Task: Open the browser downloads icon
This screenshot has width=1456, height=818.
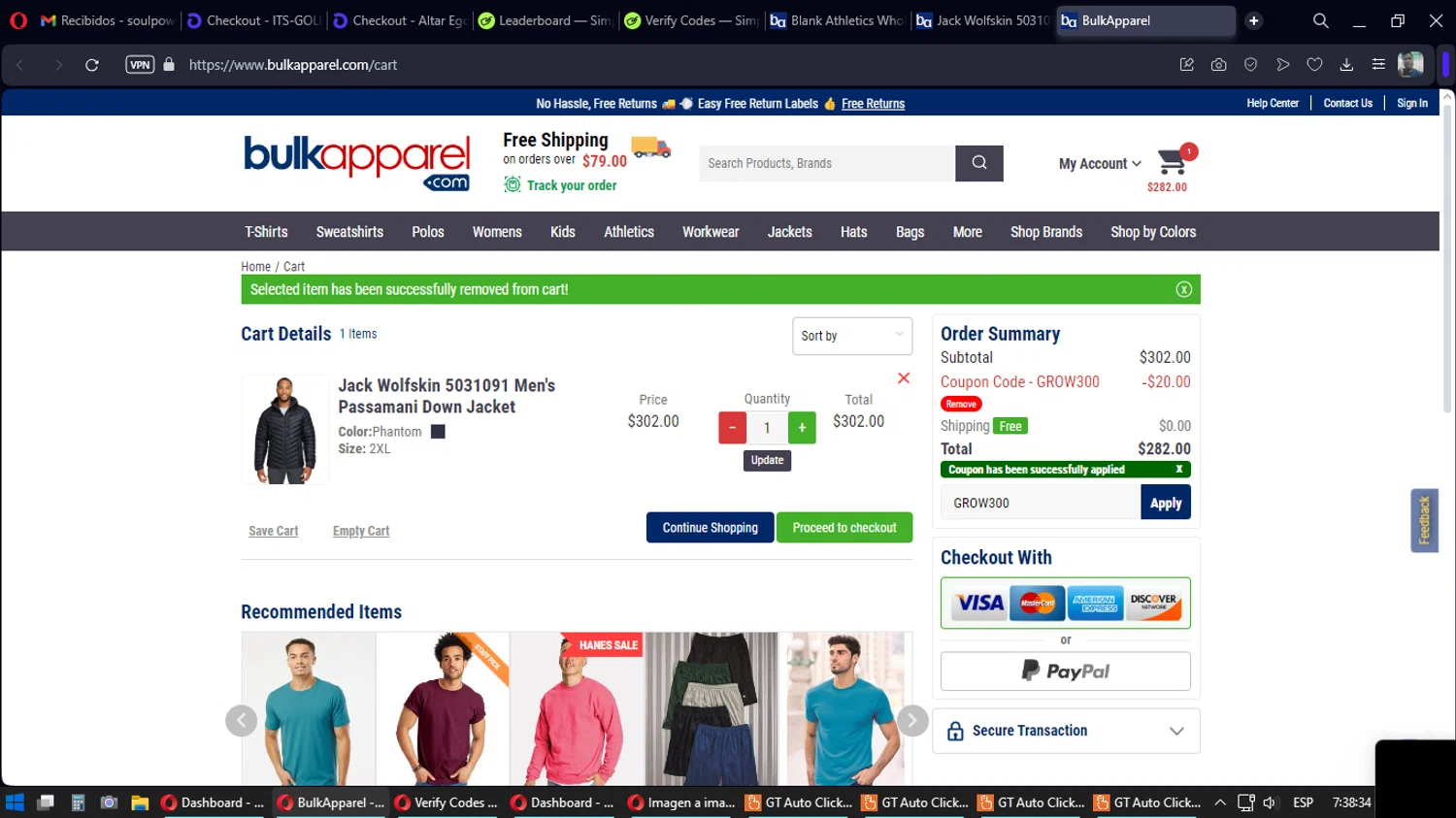Action: (x=1346, y=65)
